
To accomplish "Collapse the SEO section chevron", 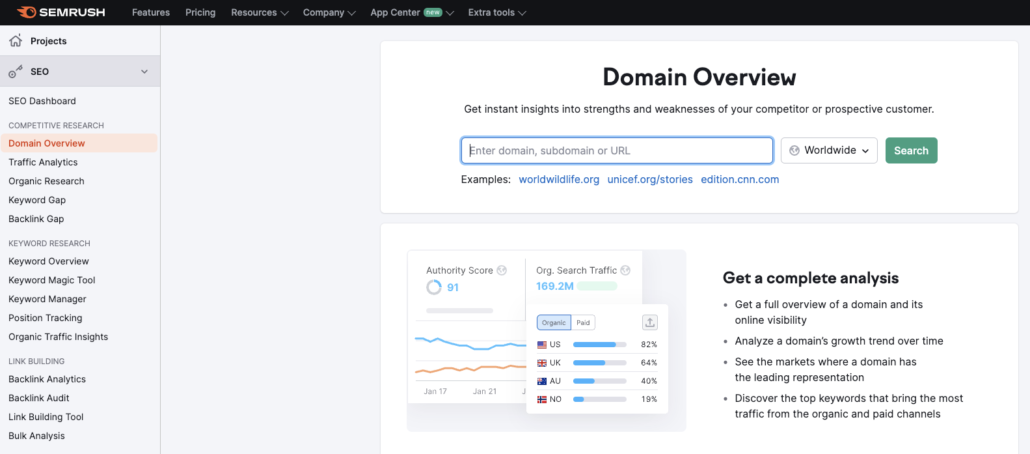I will tap(145, 72).
